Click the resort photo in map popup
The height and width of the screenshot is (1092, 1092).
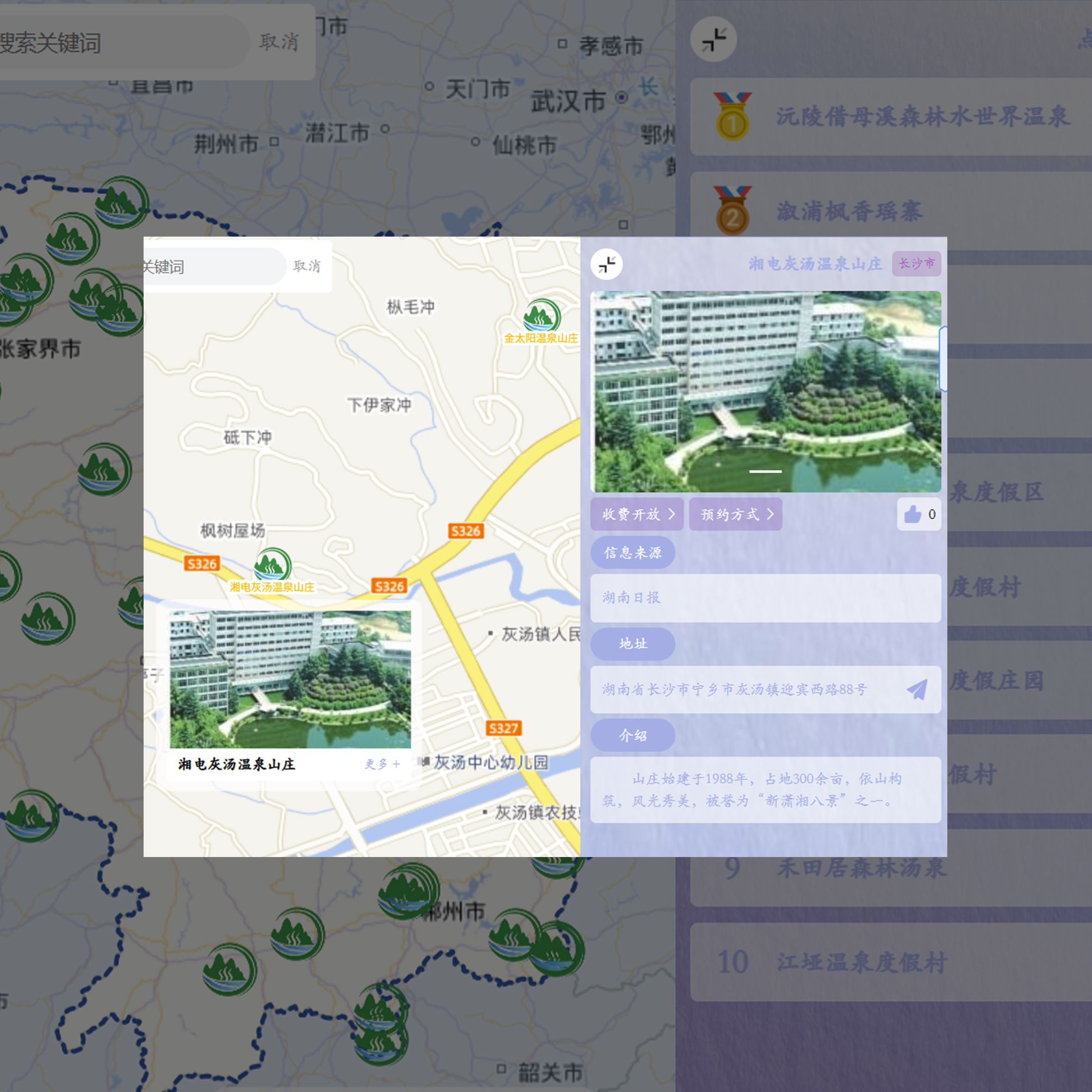click(x=290, y=679)
